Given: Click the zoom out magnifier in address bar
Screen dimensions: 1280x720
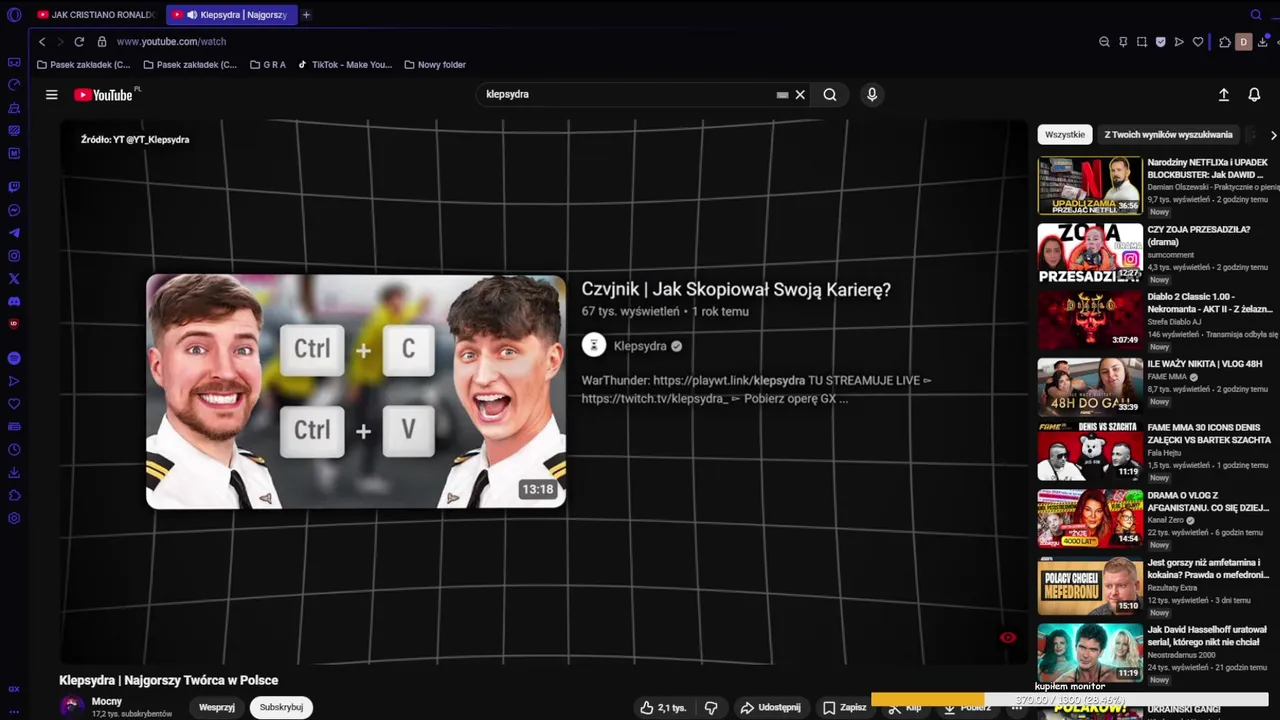Looking at the screenshot, I should tap(1104, 42).
